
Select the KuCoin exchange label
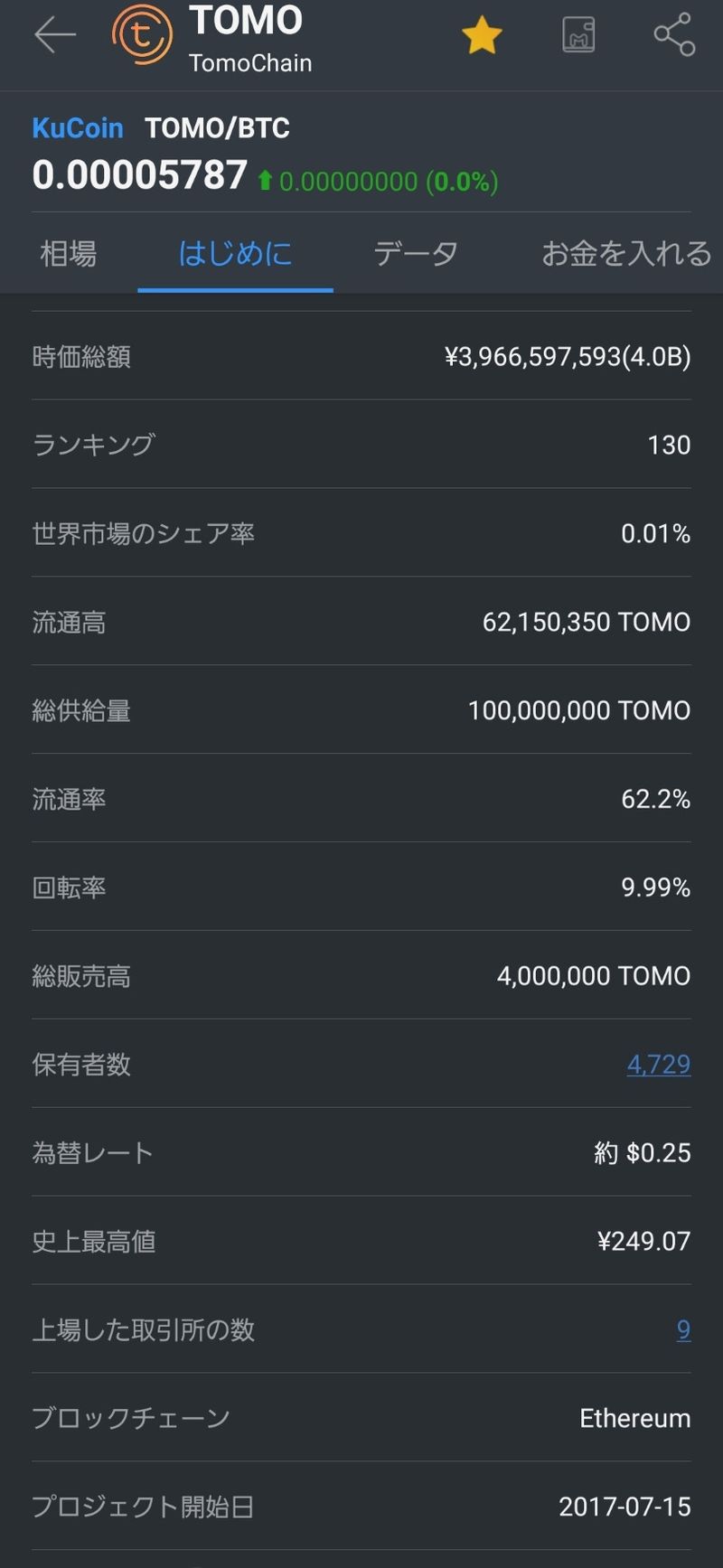(78, 128)
